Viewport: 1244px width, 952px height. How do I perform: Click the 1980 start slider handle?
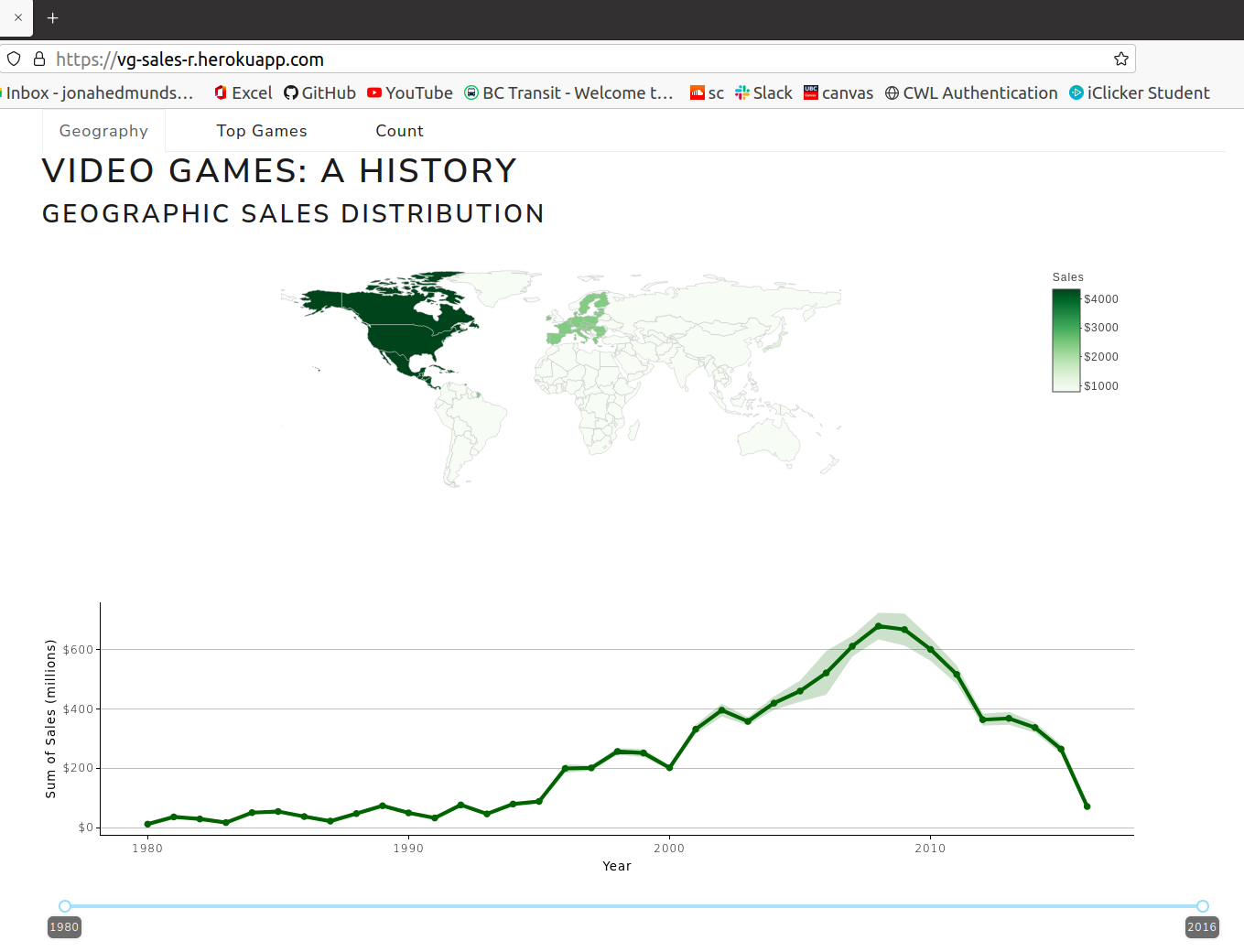[x=65, y=906]
